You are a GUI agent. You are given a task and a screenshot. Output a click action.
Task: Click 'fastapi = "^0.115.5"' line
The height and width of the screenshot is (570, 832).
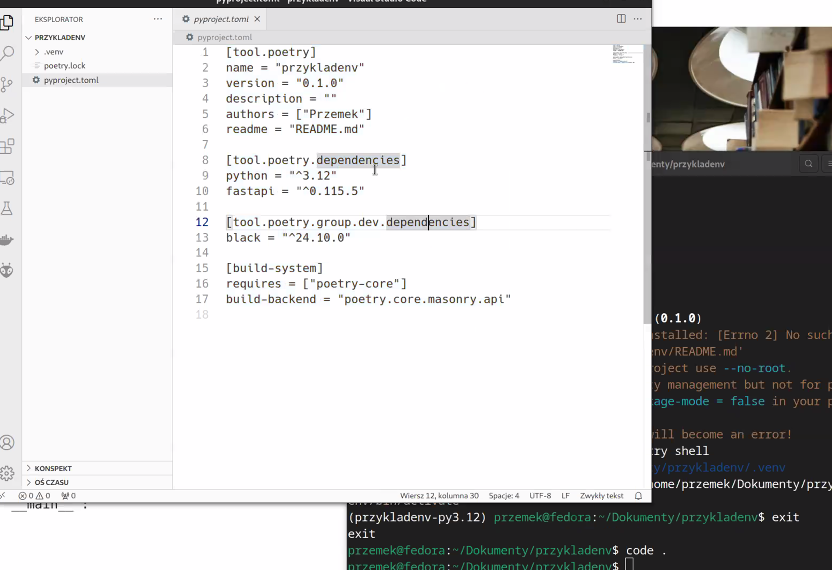295,191
